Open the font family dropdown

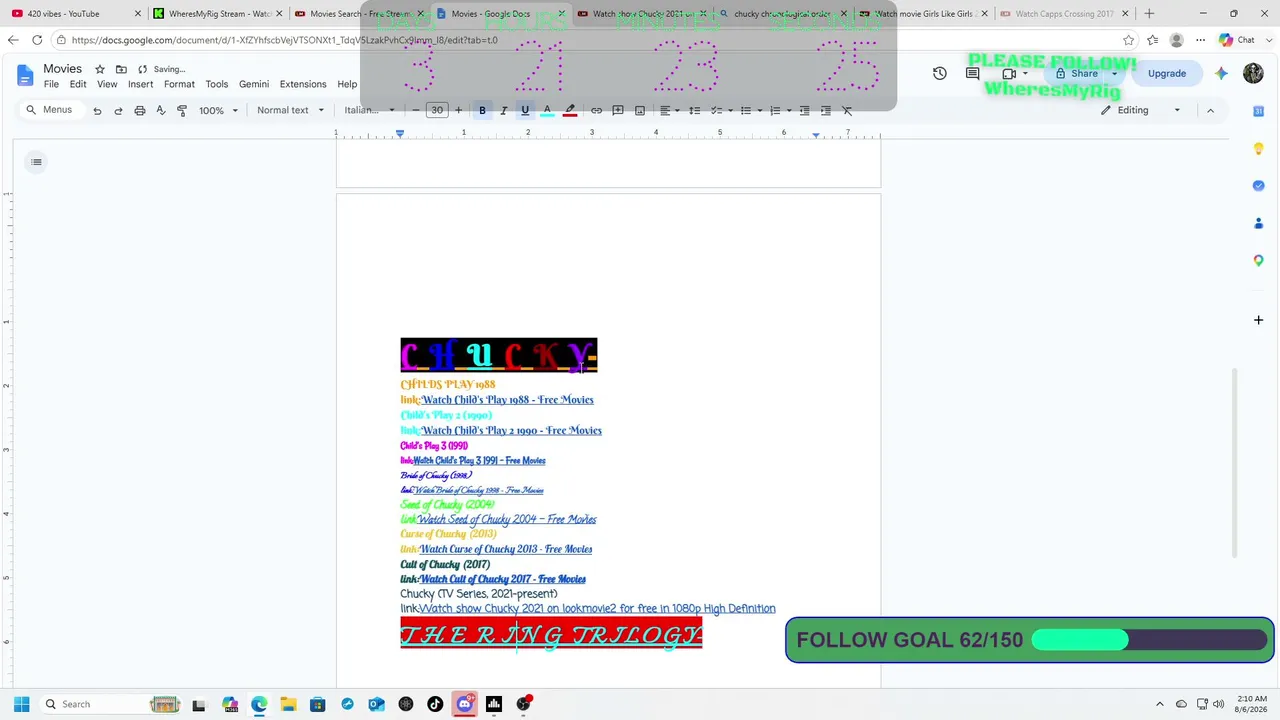[370, 110]
